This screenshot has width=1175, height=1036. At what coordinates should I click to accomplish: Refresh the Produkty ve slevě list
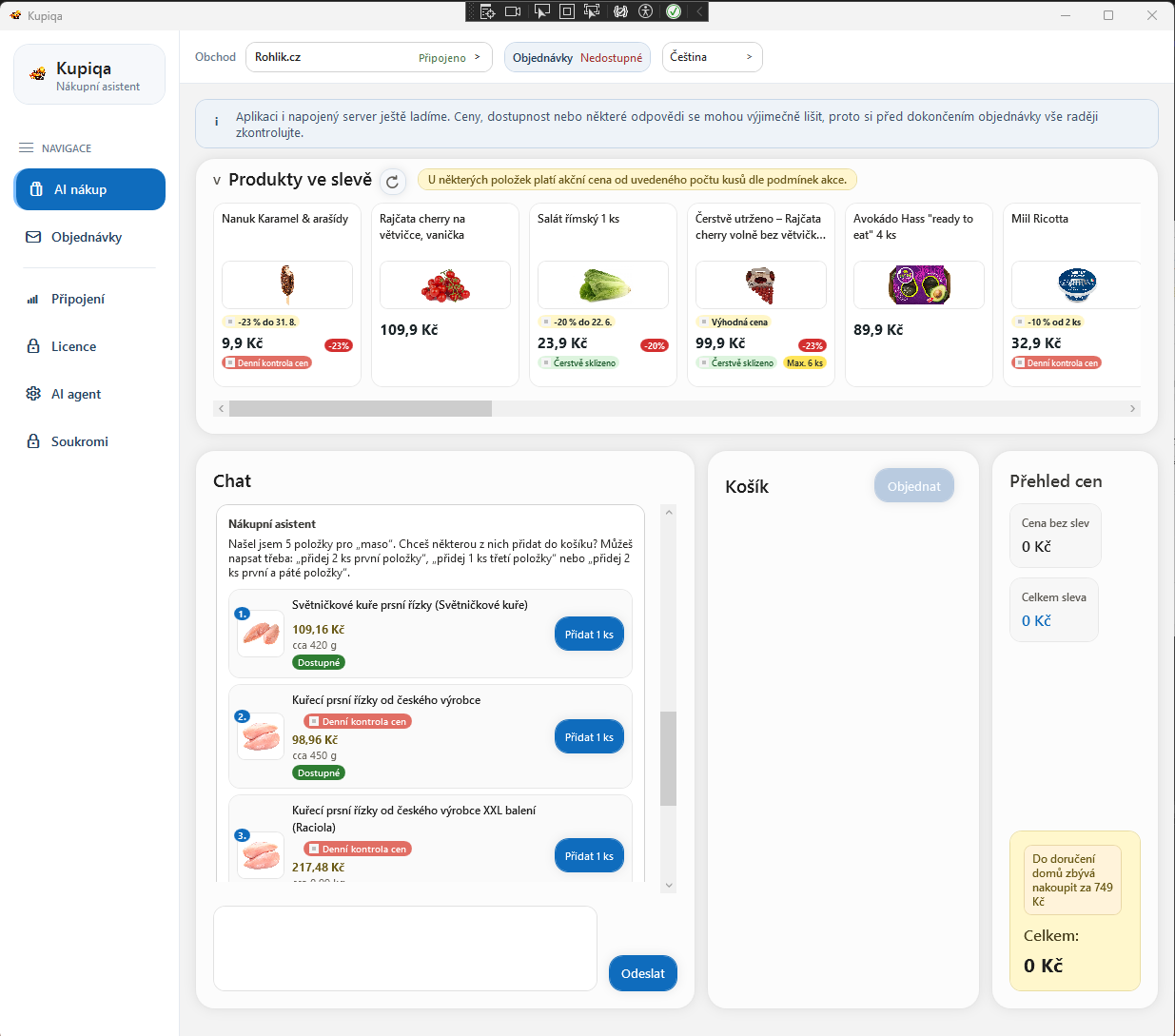pyautogui.click(x=393, y=181)
